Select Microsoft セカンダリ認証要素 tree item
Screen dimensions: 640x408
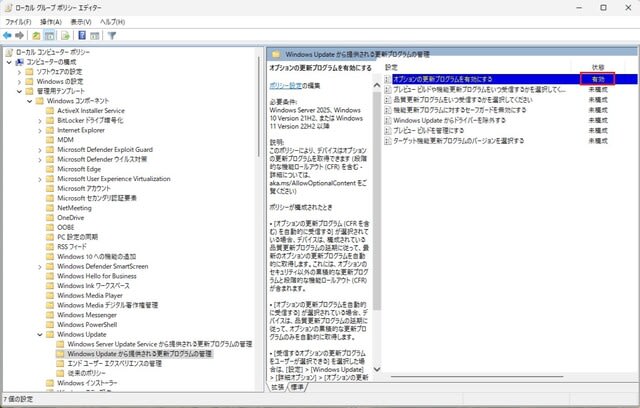97,198
